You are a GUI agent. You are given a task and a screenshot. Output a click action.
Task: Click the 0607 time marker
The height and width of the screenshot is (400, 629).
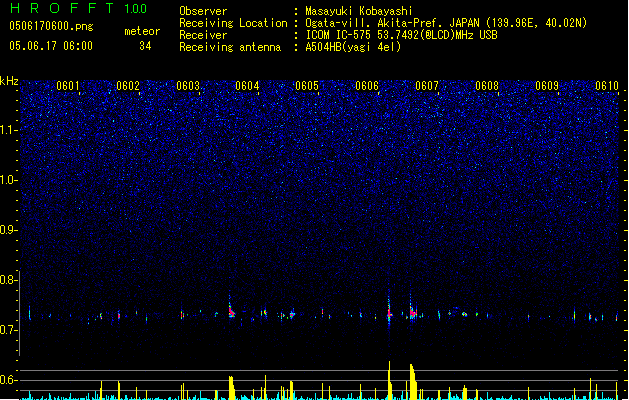pyautogui.click(x=427, y=86)
